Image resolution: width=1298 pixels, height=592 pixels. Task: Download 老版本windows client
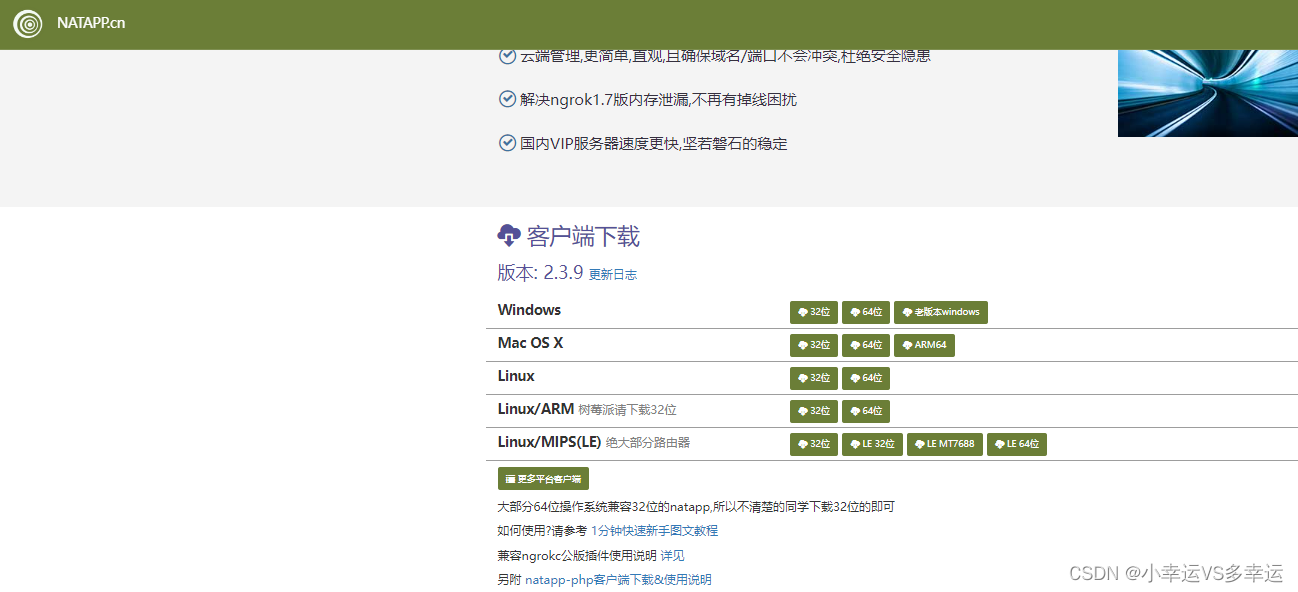click(941, 312)
